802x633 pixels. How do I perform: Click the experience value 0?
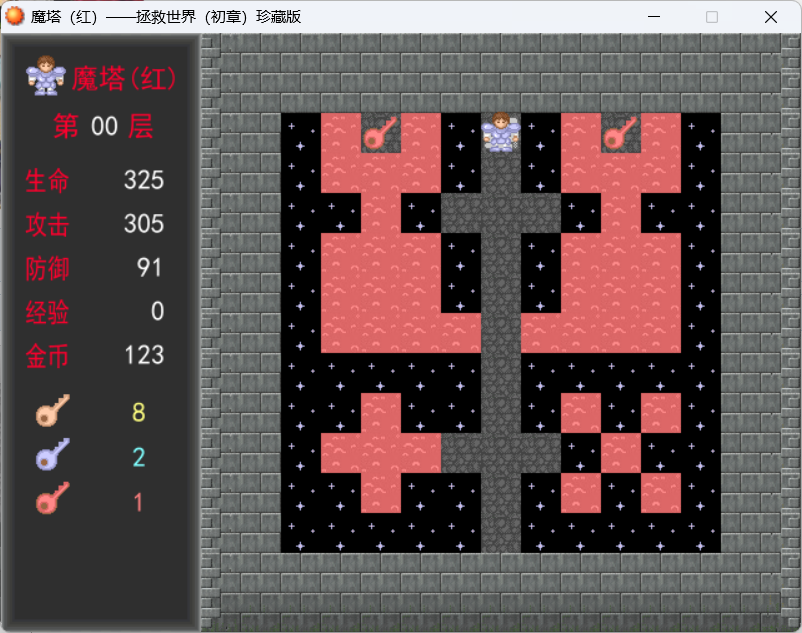(x=158, y=311)
